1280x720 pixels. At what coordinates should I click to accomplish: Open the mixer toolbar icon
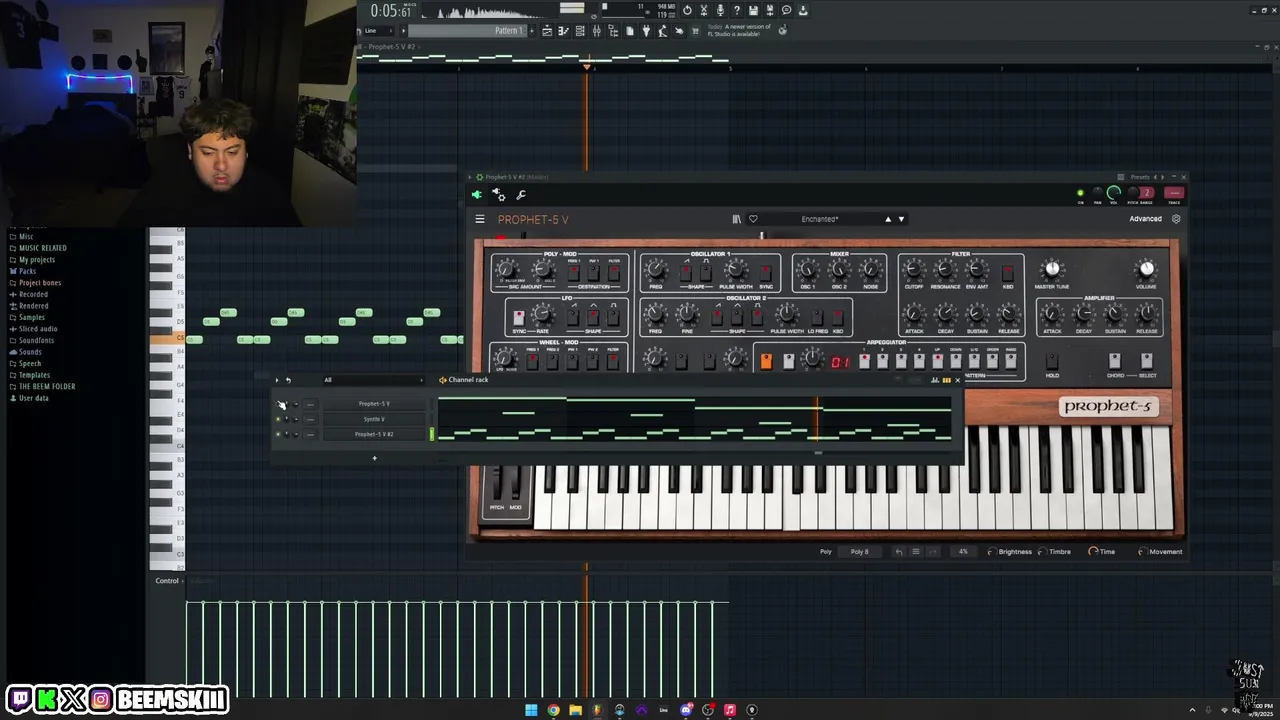pos(596,31)
